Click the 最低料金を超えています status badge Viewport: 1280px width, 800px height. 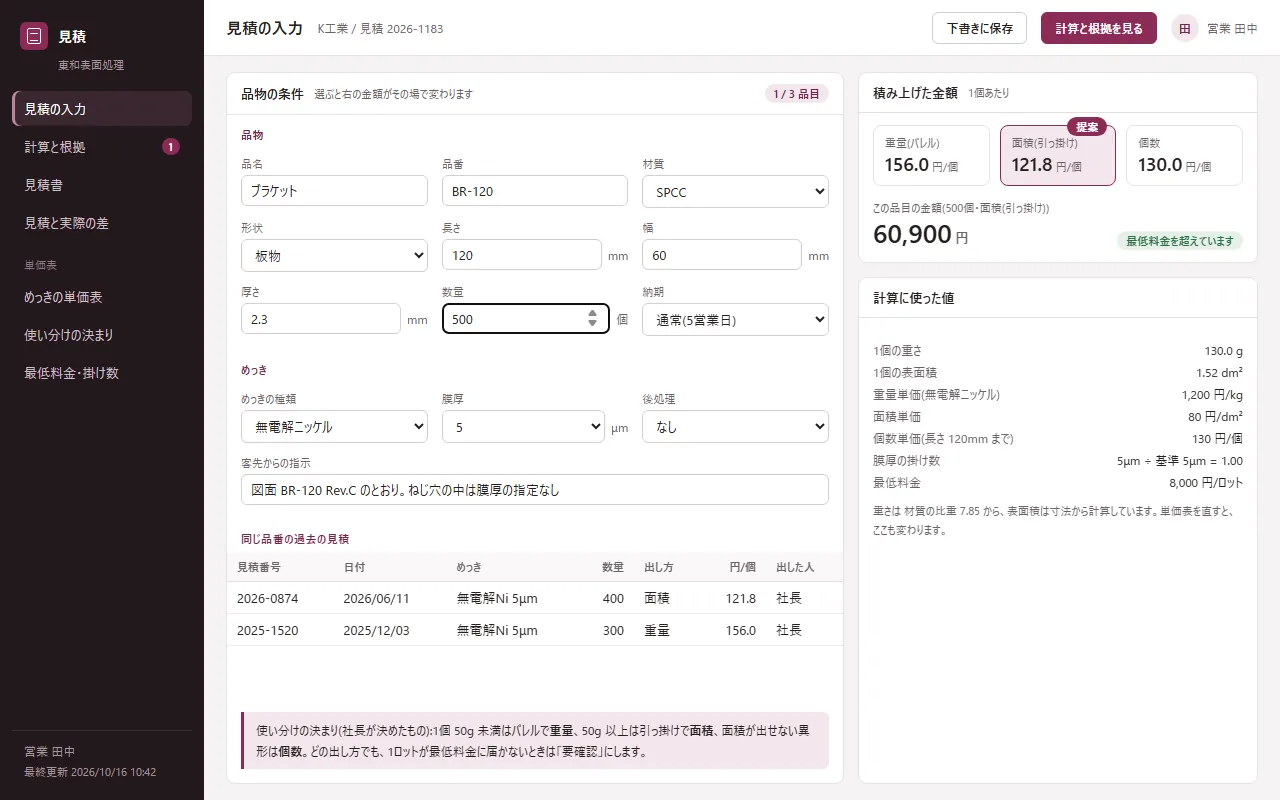(x=1180, y=241)
